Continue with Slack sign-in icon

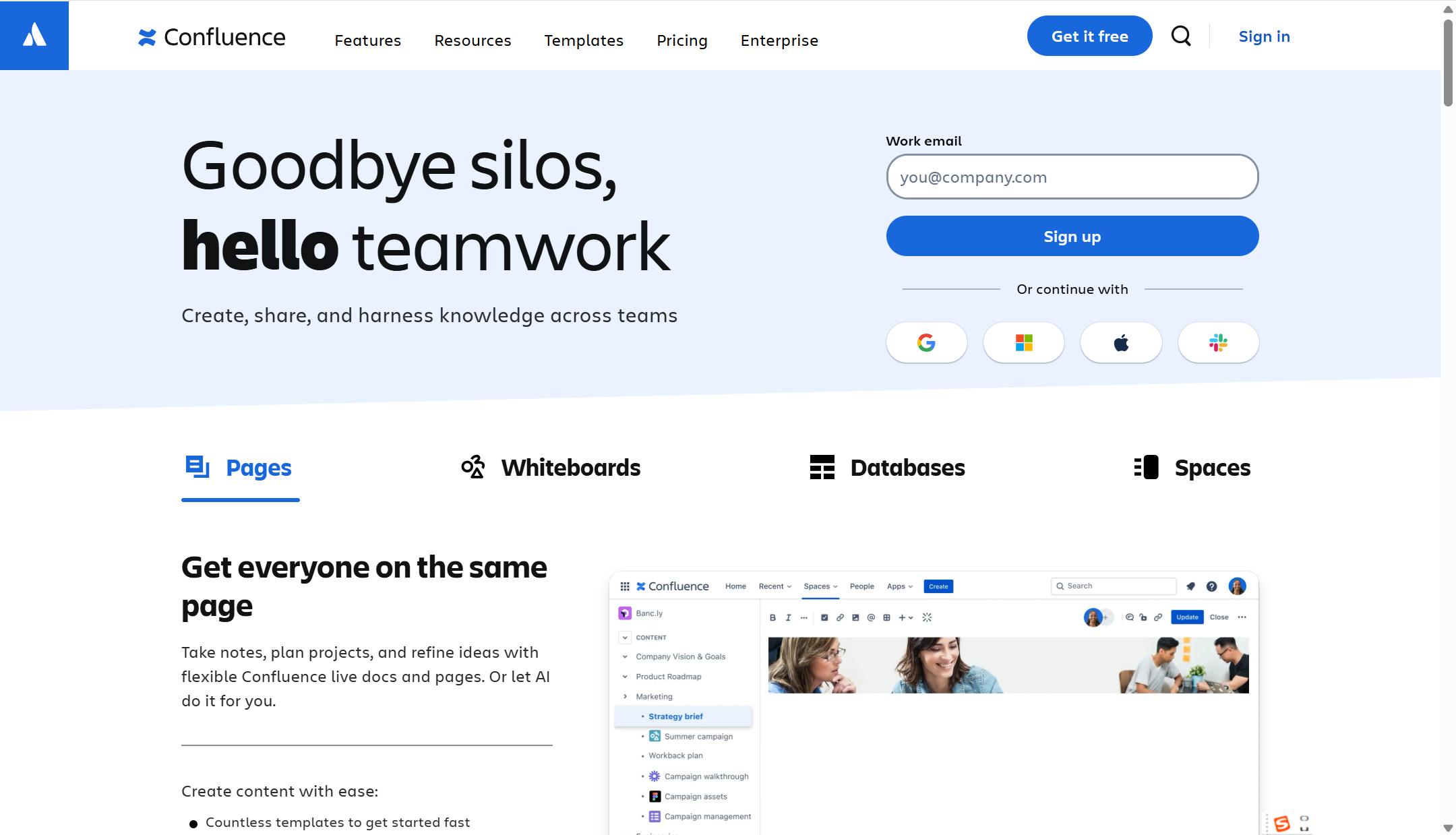[x=1218, y=343]
